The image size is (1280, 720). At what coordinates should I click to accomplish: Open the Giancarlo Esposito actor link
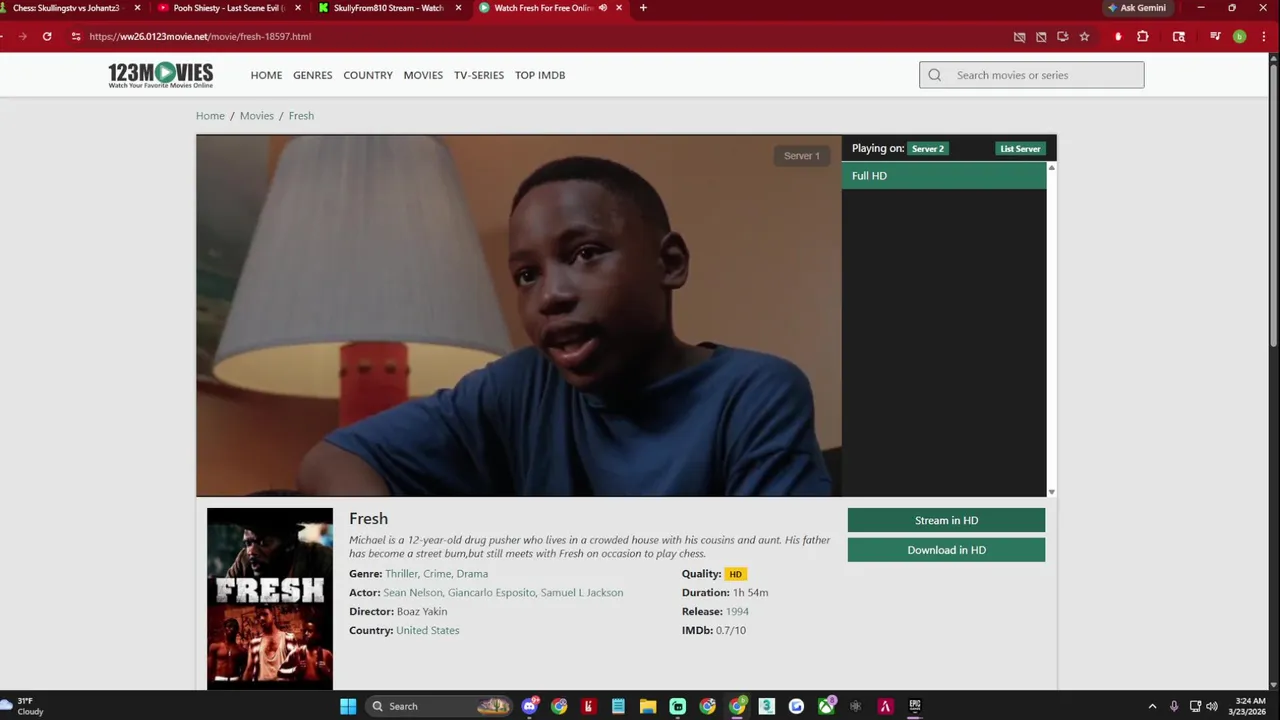pos(492,593)
